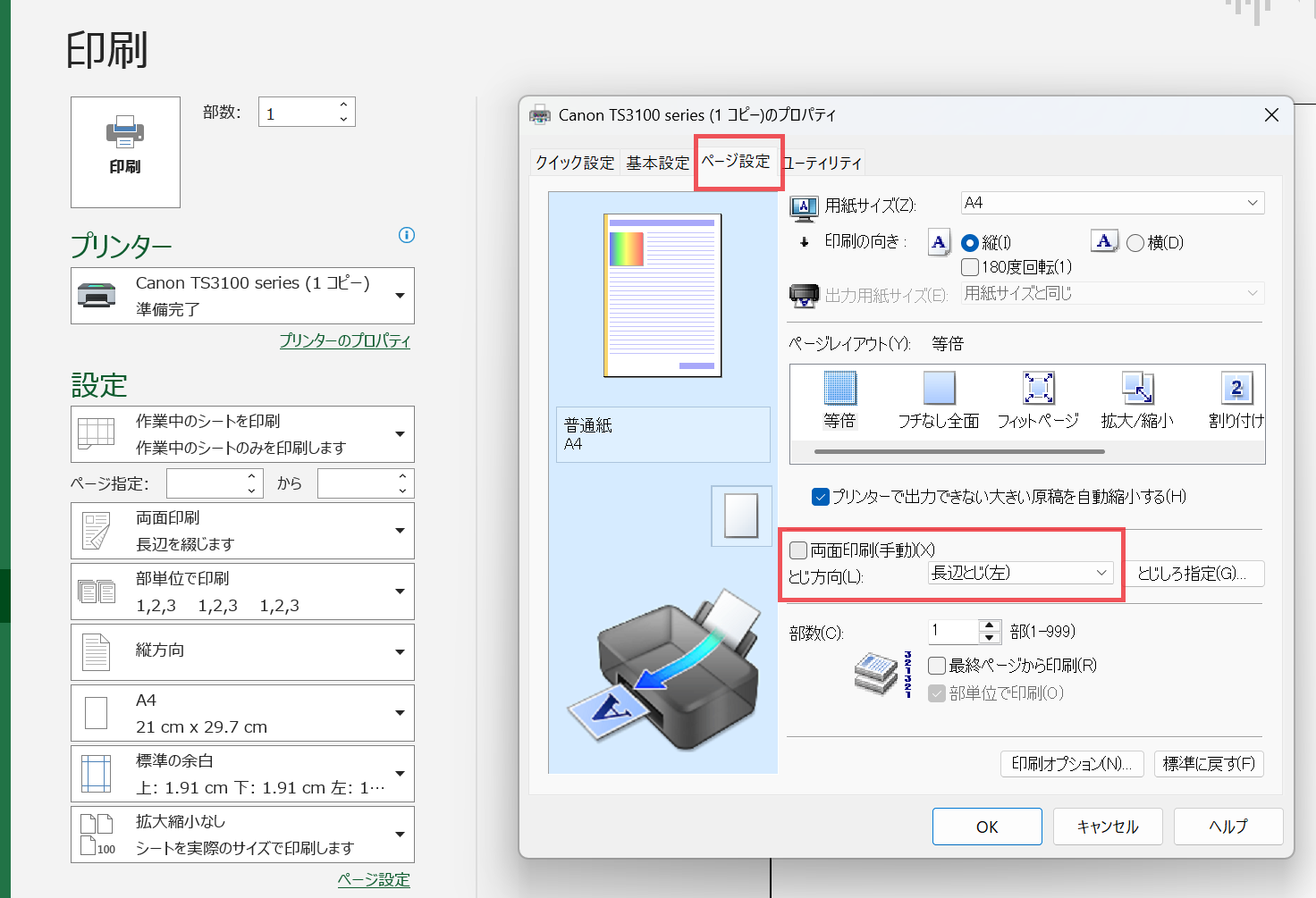This screenshot has width=1316, height=898.
Task: Click the 印刷オプション button
Action: (x=1071, y=764)
